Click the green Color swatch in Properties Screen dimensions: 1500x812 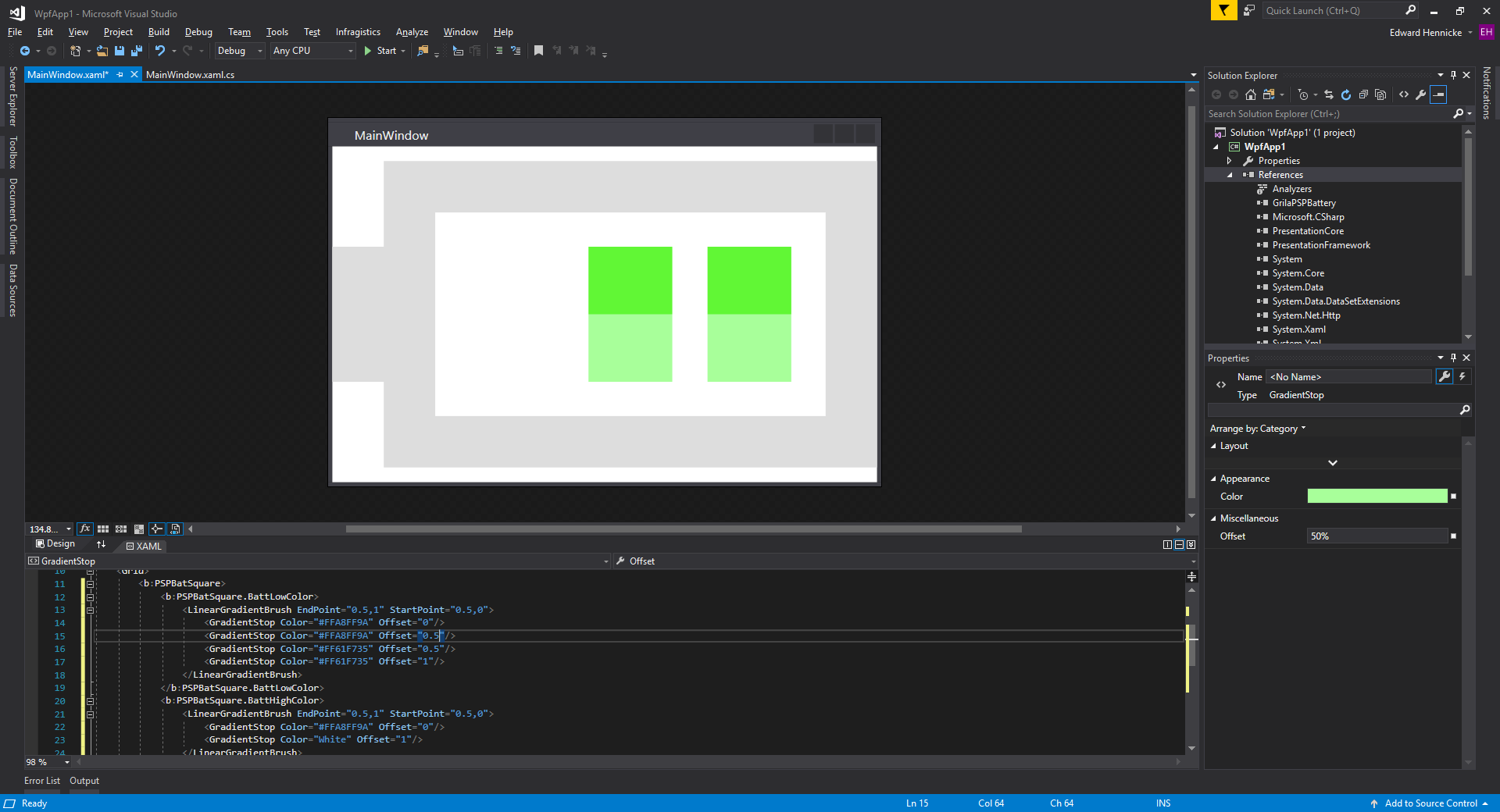point(1377,497)
